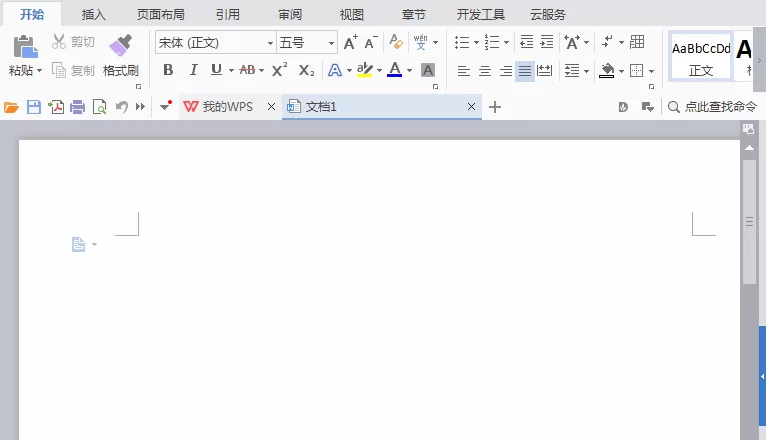Save document with floppy disk icon
The image size is (766, 440).
tap(34, 107)
